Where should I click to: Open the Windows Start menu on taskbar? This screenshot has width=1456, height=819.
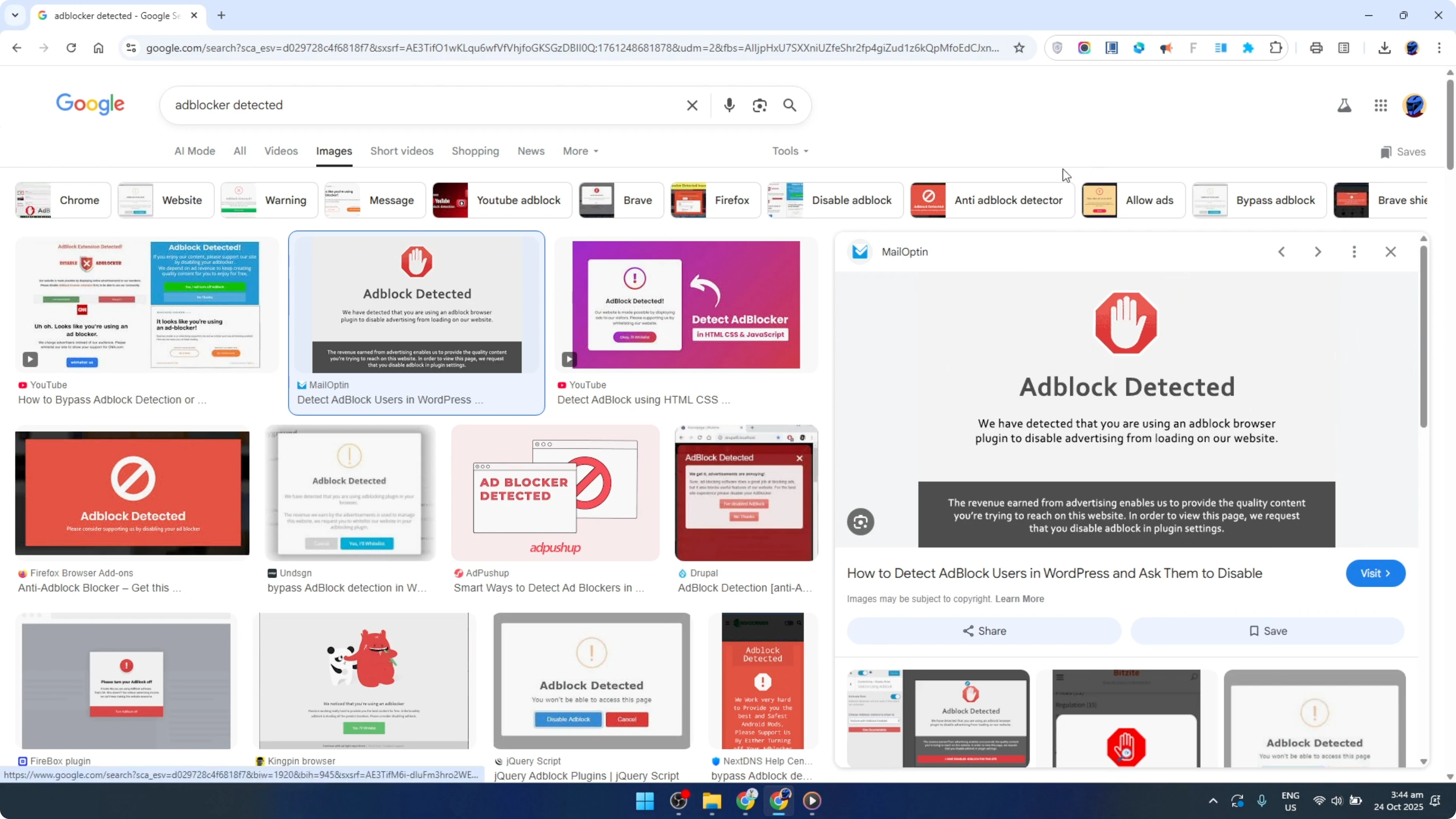tap(645, 801)
